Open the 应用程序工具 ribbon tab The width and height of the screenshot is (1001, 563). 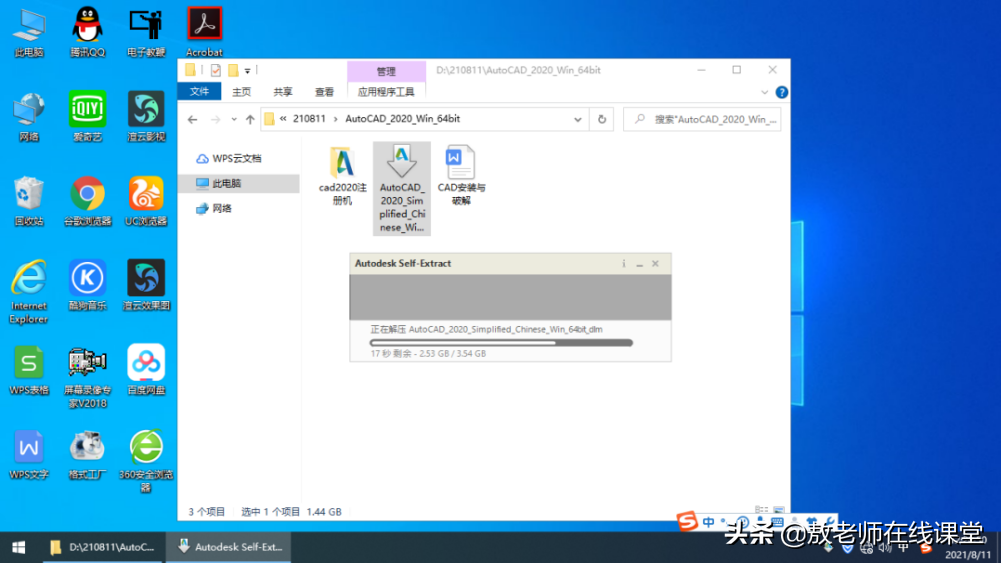point(386,92)
